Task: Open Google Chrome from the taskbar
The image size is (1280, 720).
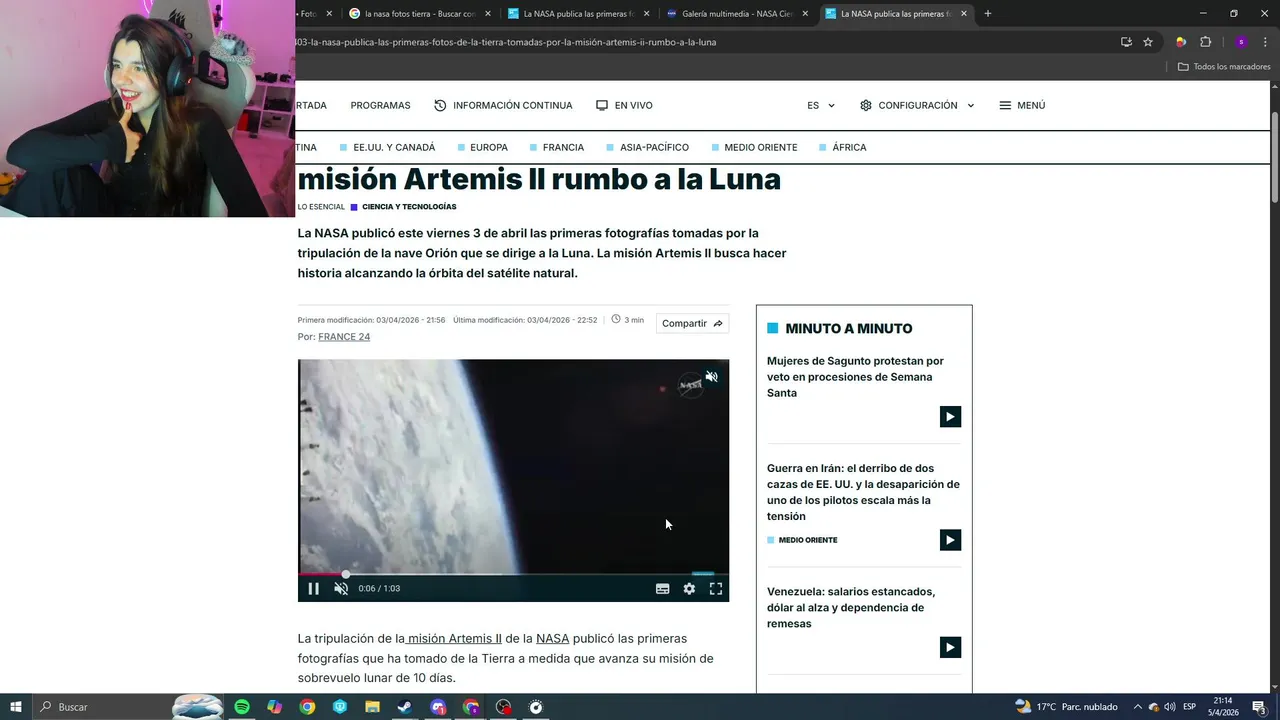Action: (307, 707)
